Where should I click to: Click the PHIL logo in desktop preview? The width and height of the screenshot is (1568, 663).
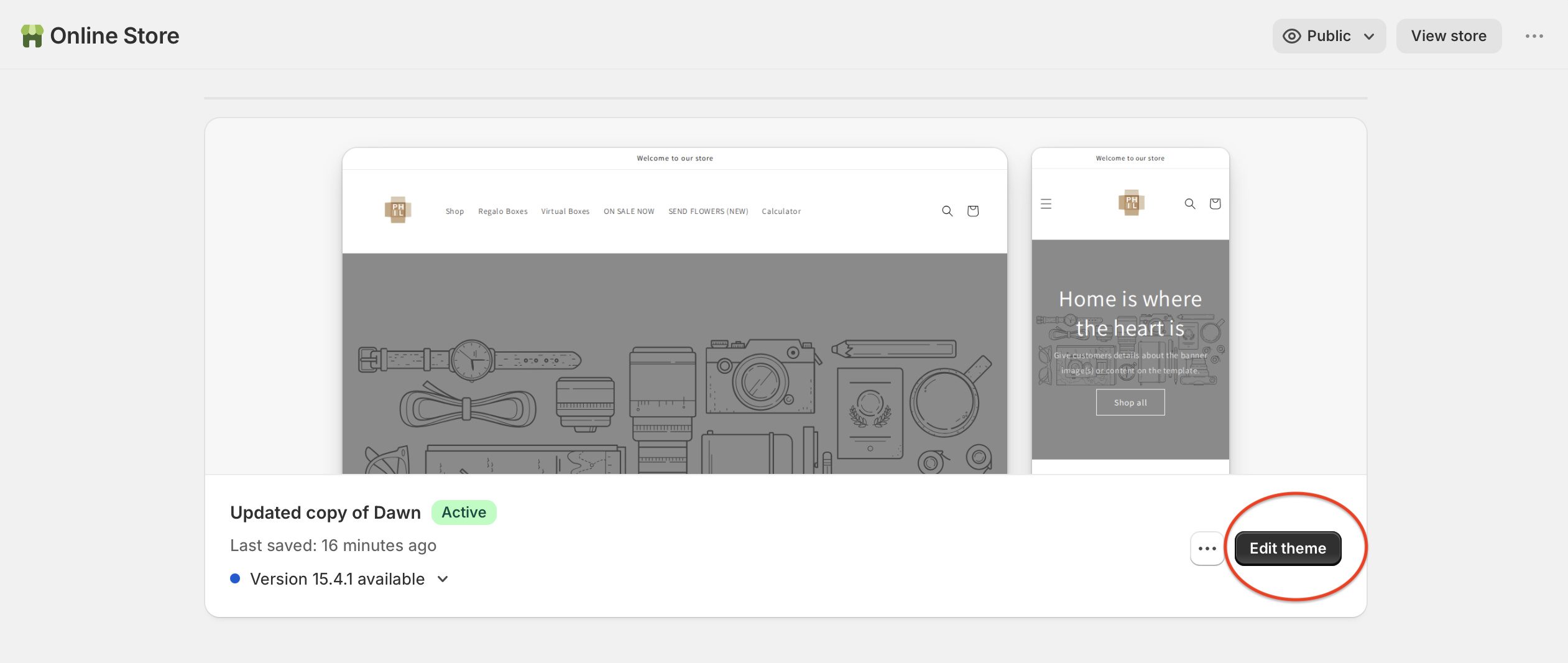(398, 210)
